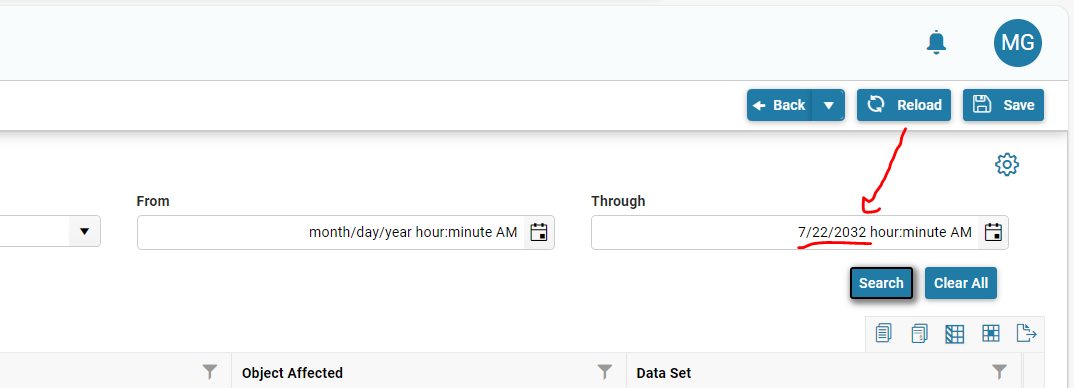This screenshot has height=388, width=1074.
Task: Filter the Data Set column
Action: tap(1000, 372)
